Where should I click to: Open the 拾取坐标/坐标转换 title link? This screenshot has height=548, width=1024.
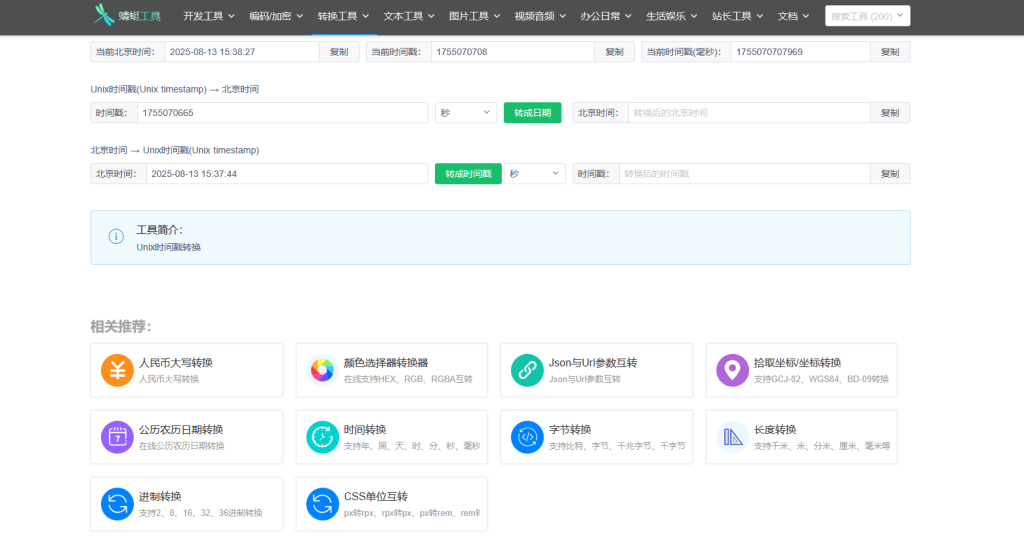coord(797,363)
